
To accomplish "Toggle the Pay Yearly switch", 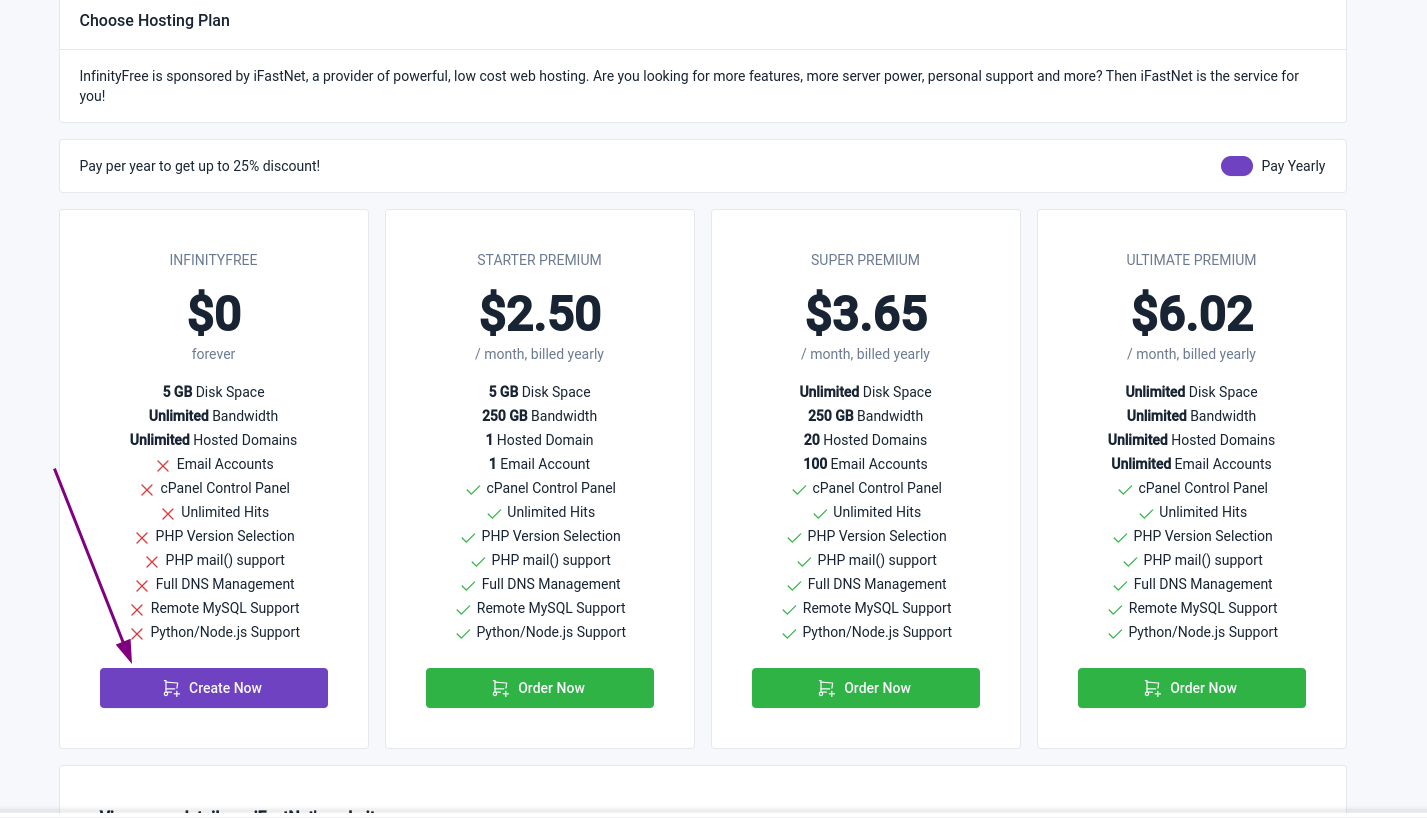I will [x=1236, y=166].
